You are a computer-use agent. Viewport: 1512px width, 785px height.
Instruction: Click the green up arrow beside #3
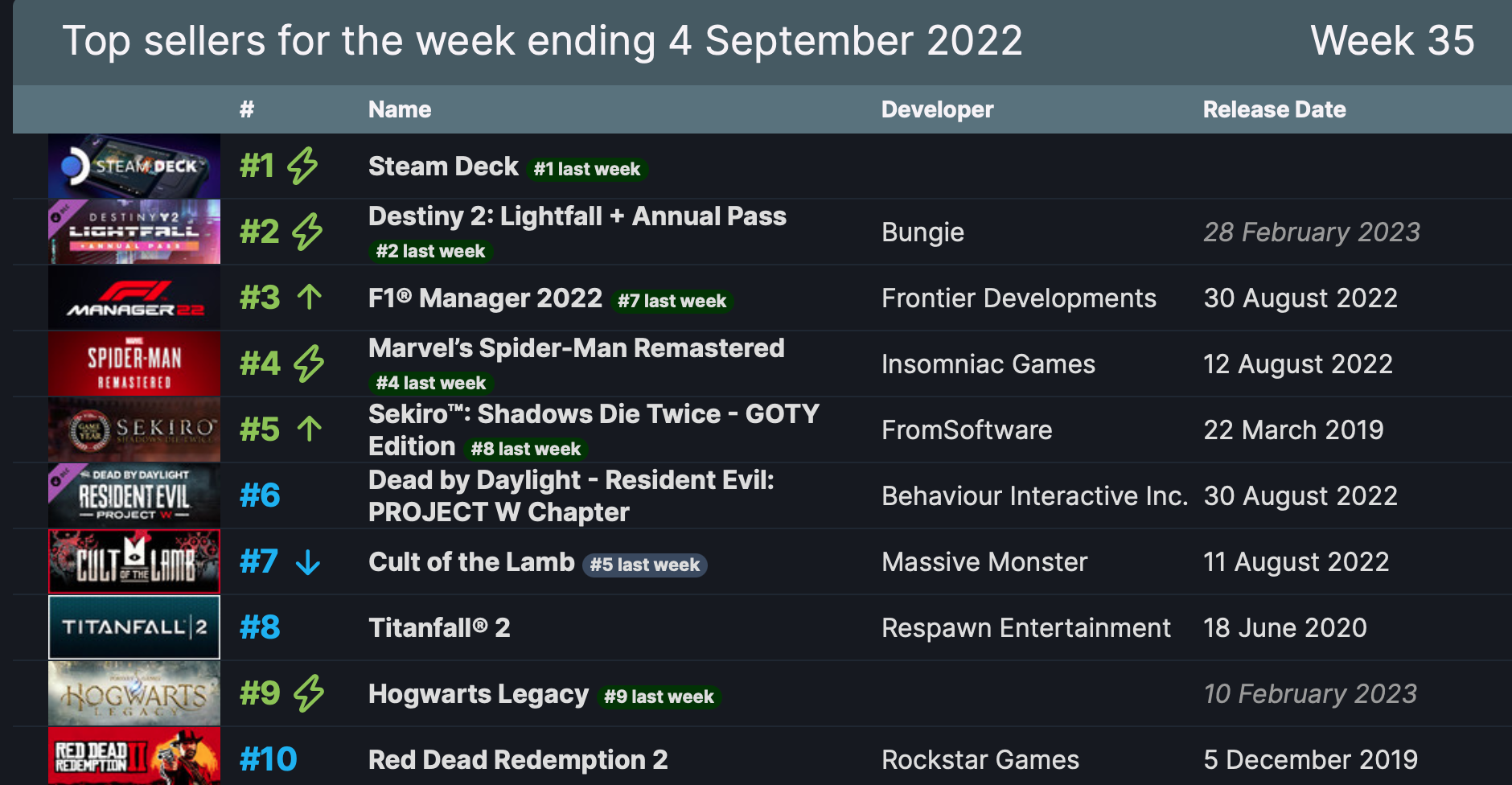point(309,298)
